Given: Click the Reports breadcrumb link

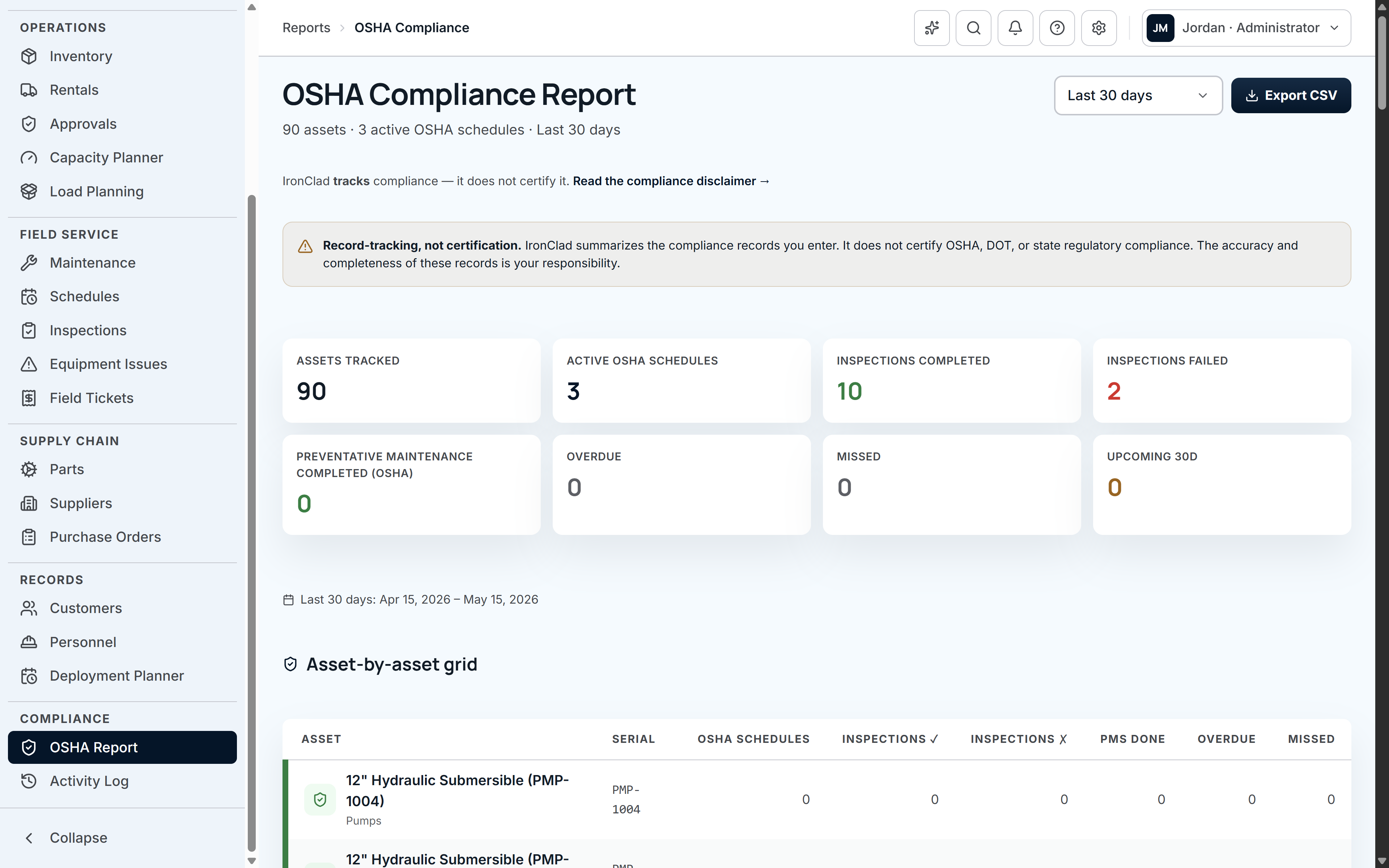Looking at the screenshot, I should point(306,27).
